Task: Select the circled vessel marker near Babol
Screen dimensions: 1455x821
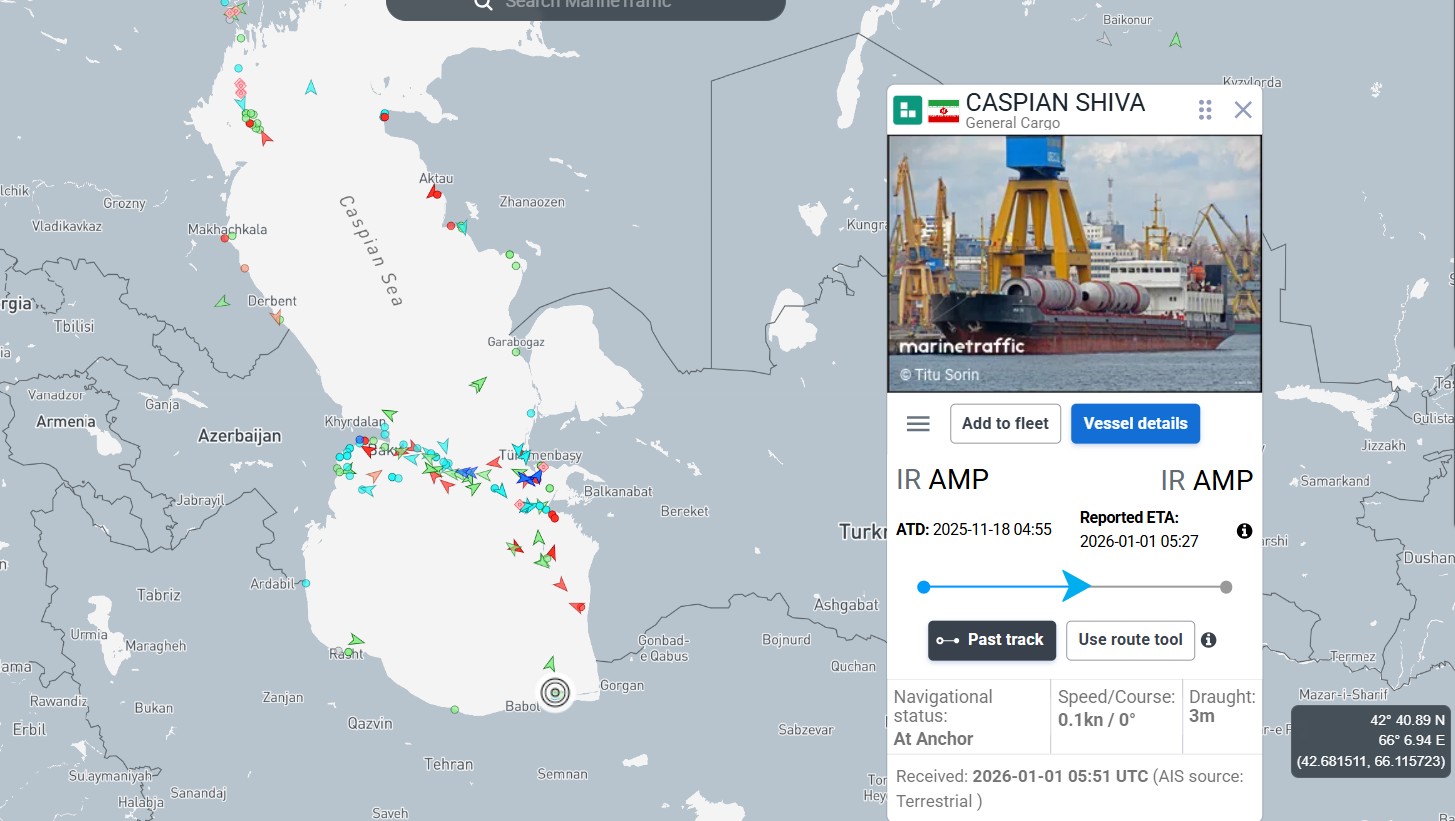Action: (x=556, y=692)
